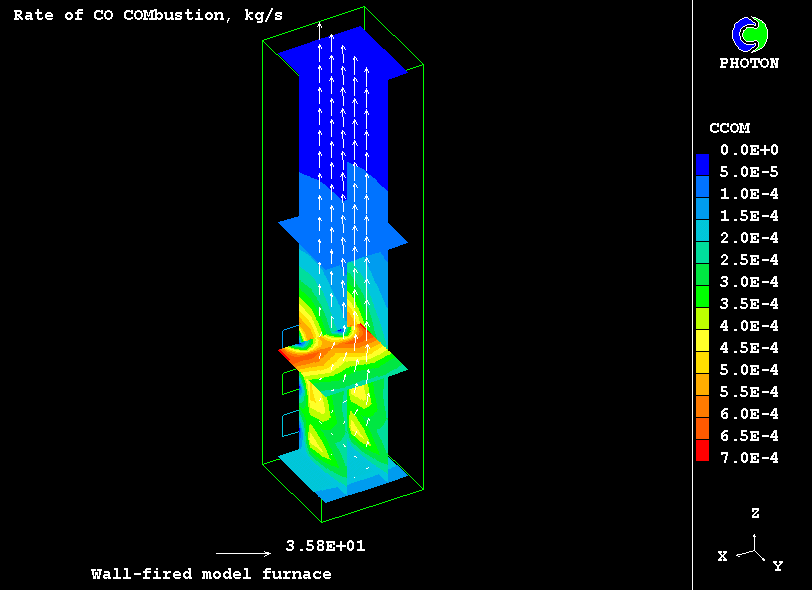The image size is (812, 590).
Task: Click the PHOTON logo icon
Action: point(749,35)
